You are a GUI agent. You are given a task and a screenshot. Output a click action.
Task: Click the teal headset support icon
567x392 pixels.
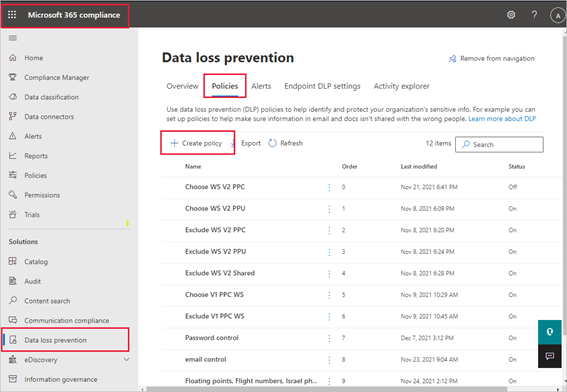coord(550,332)
